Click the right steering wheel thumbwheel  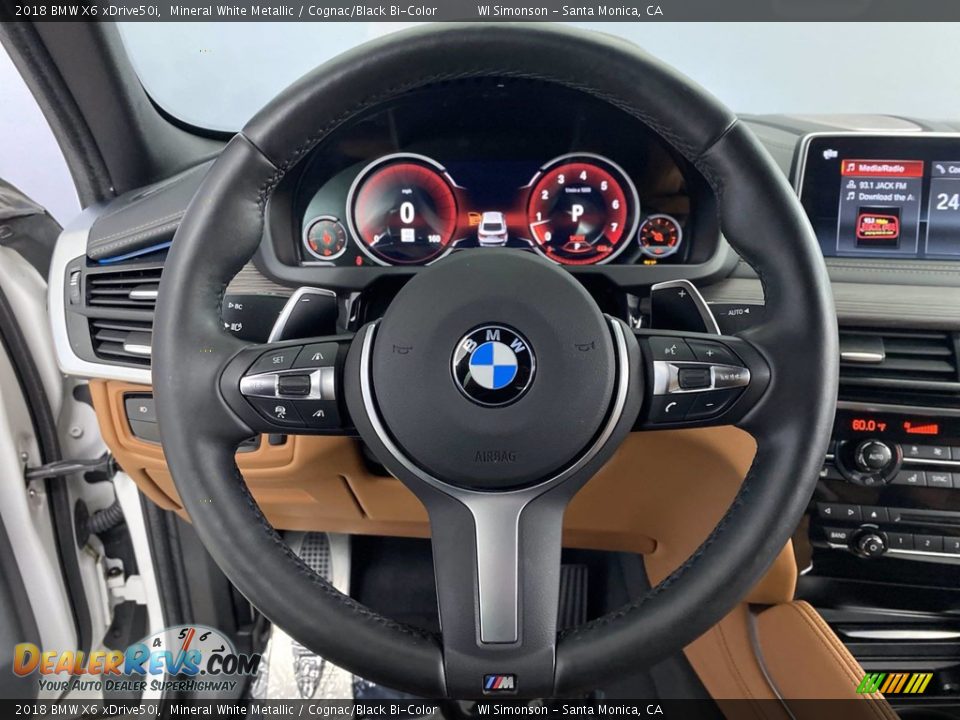694,378
